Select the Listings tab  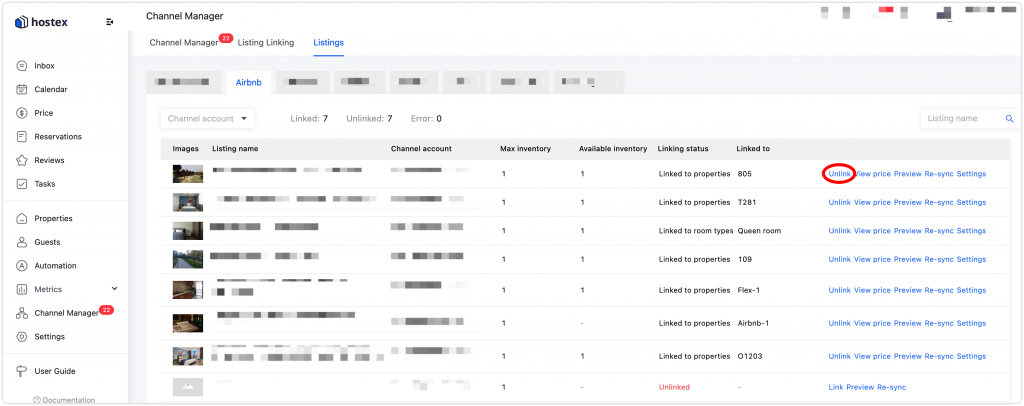[x=328, y=42]
